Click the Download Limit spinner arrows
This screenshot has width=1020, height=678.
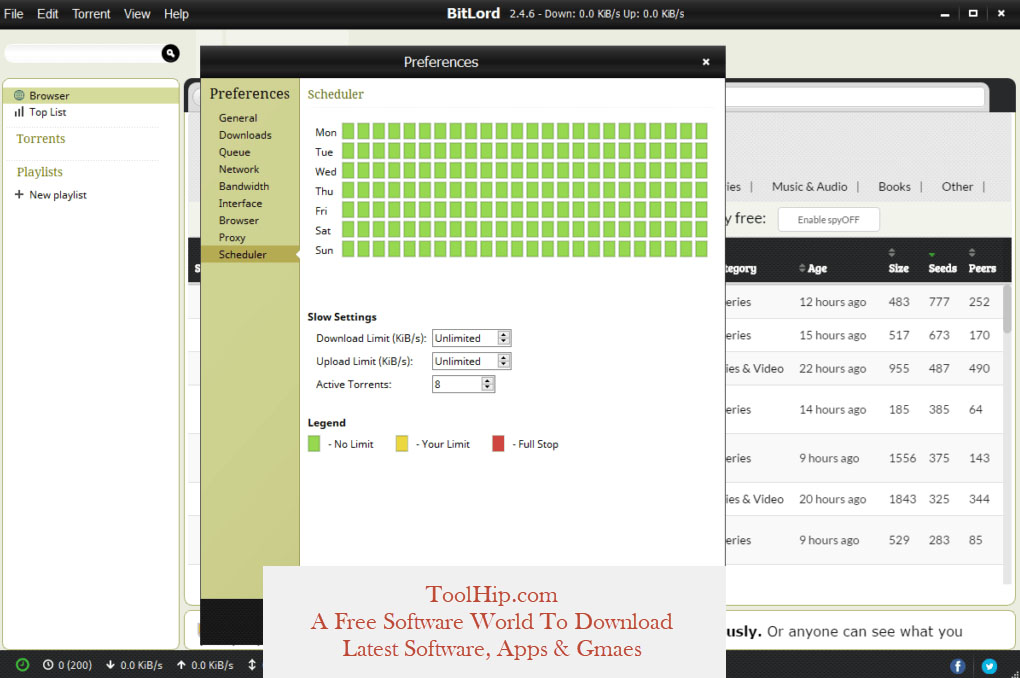pyautogui.click(x=503, y=338)
